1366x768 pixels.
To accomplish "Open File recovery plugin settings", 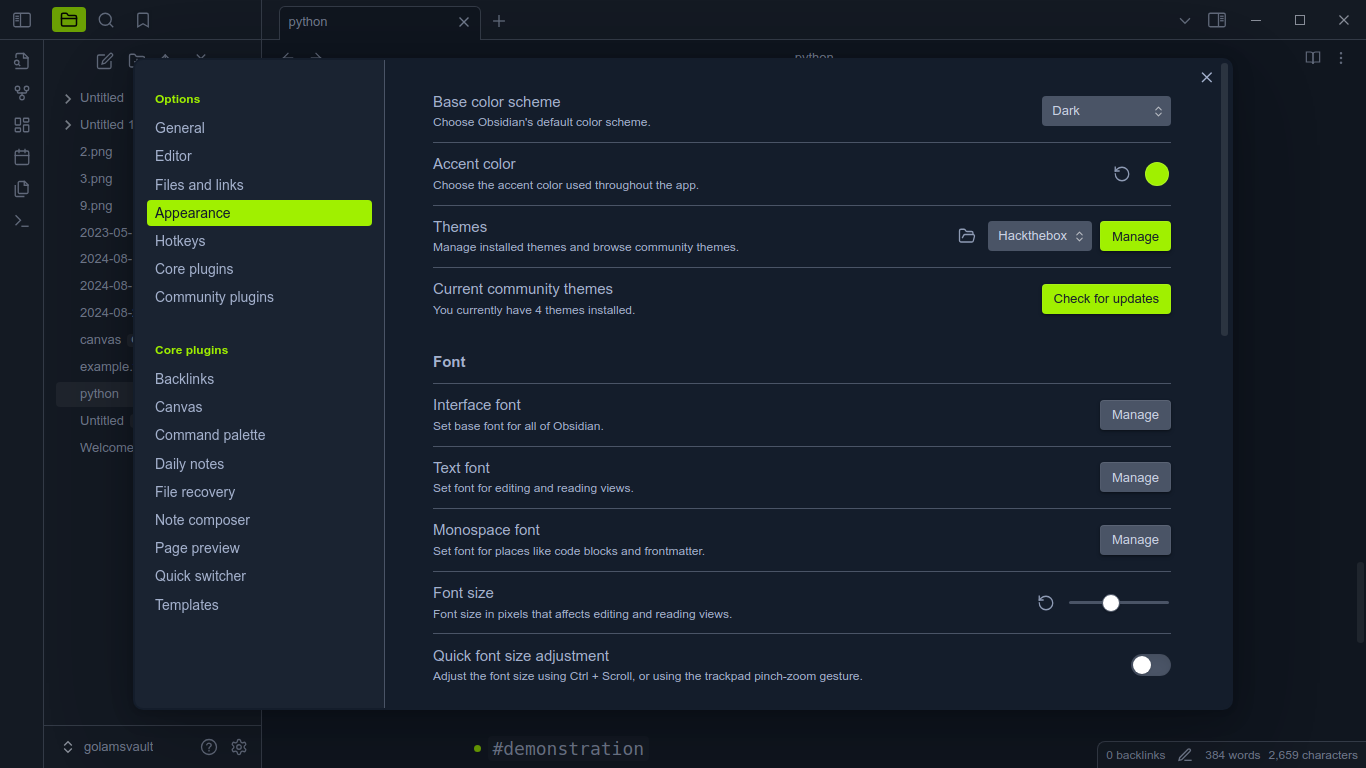I will [259, 492].
